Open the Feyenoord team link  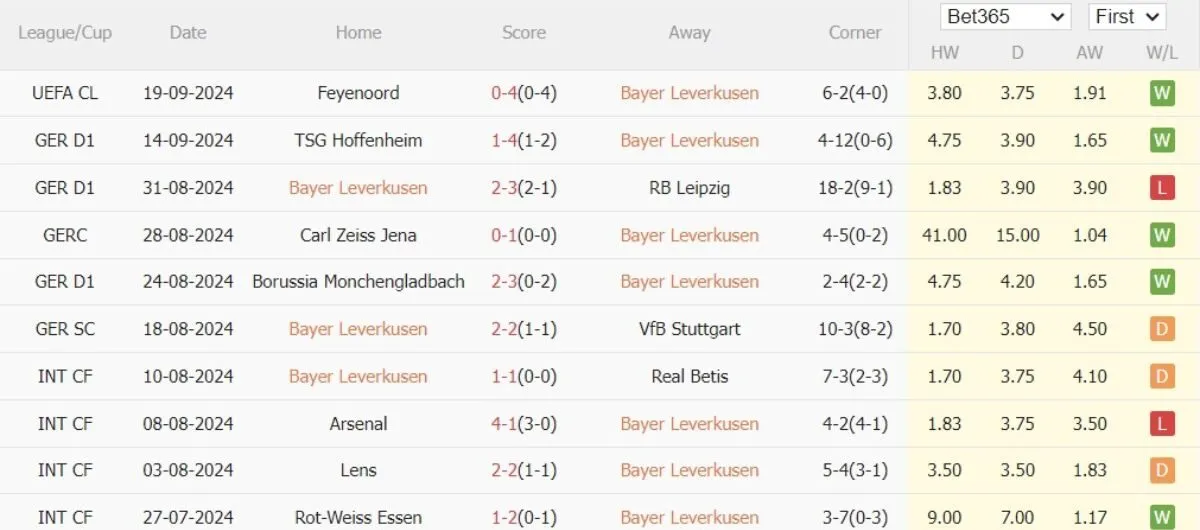[x=358, y=94]
